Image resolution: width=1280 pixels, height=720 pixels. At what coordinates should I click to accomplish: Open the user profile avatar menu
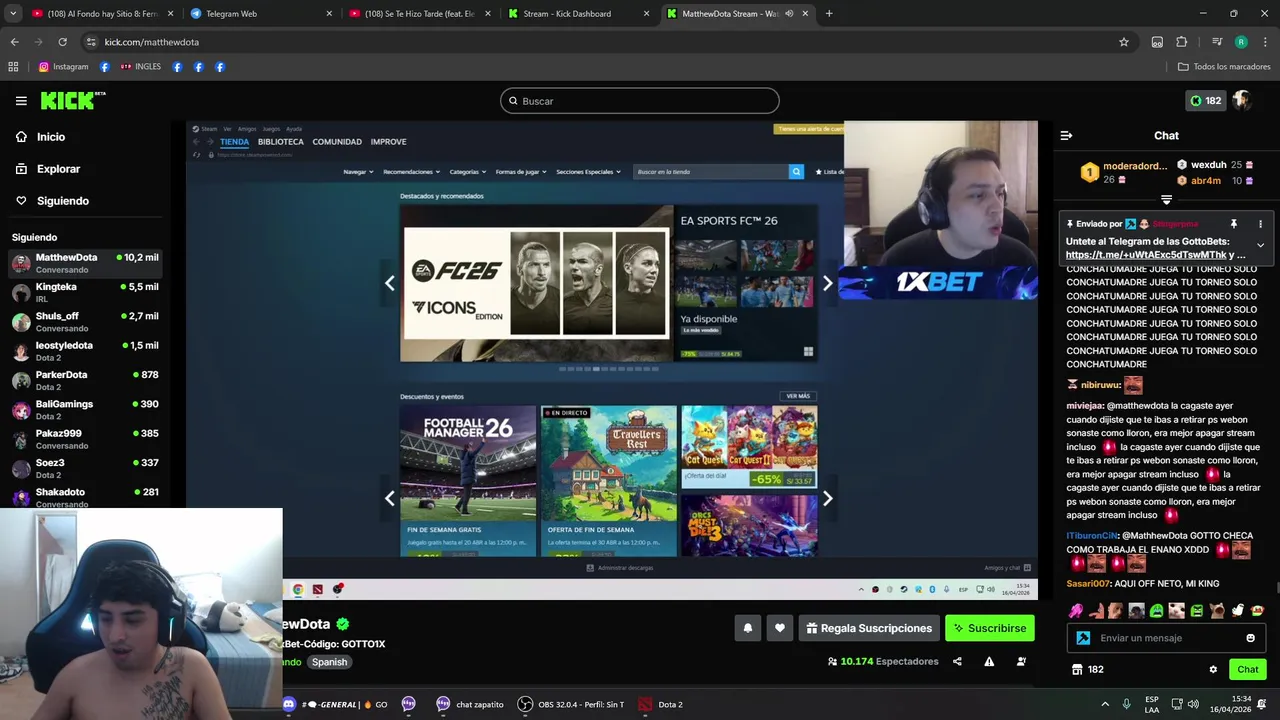coord(1241,100)
